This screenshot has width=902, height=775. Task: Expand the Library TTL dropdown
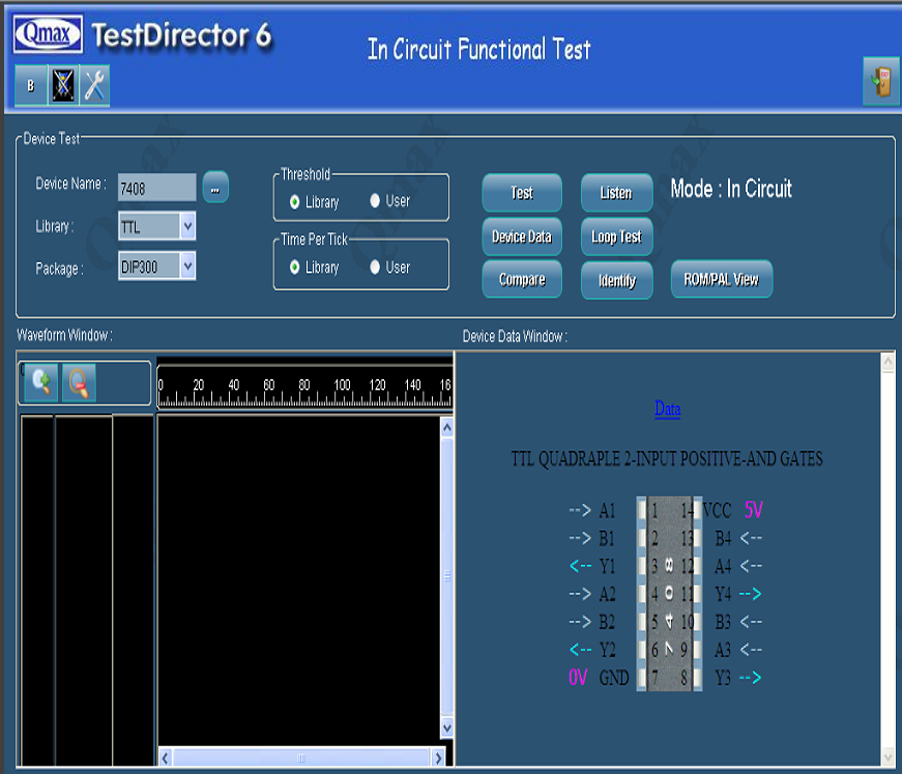click(x=188, y=226)
